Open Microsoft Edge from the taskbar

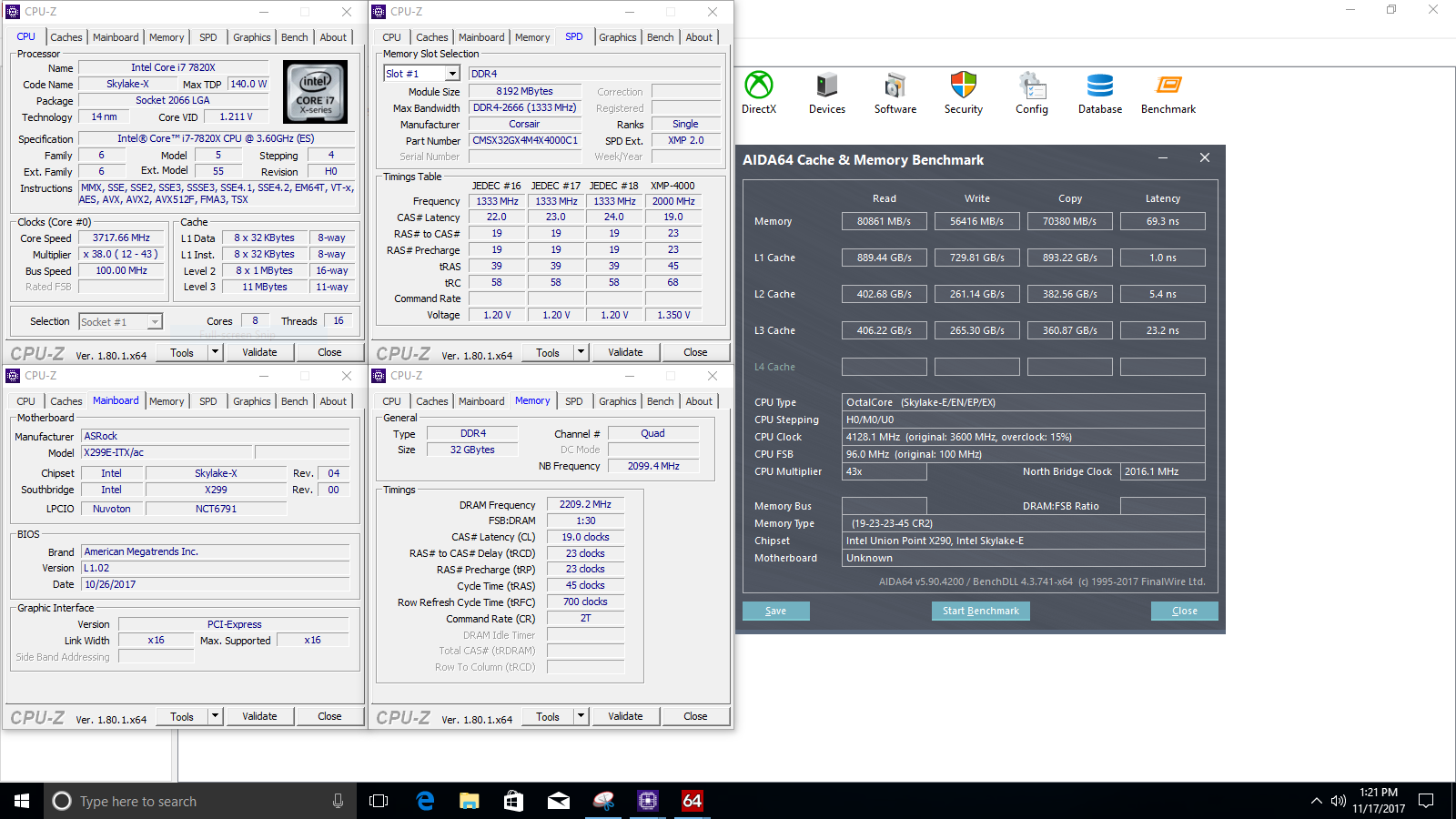[425, 801]
